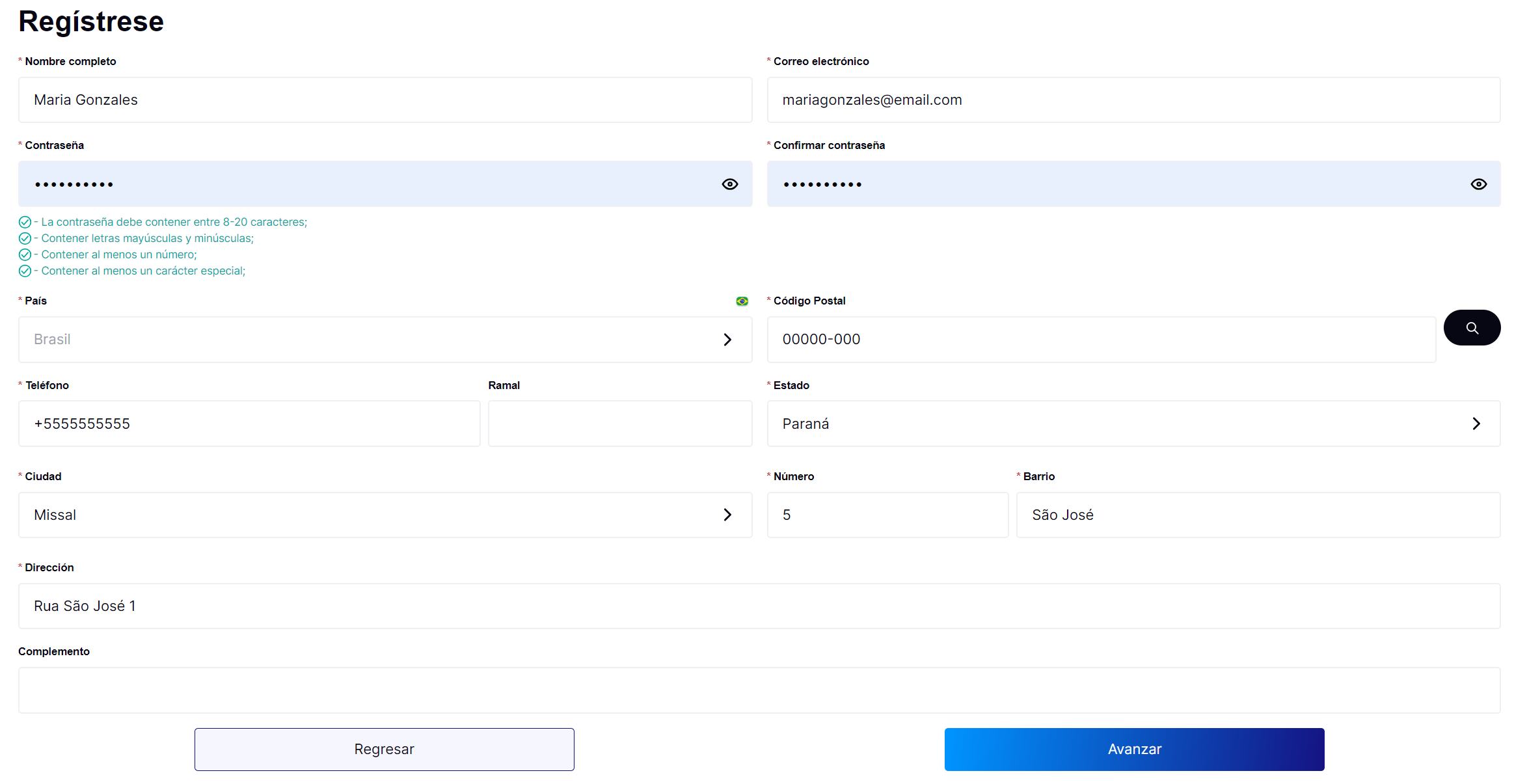
Task: Show password in Contraseña field
Action: click(x=730, y=184)
